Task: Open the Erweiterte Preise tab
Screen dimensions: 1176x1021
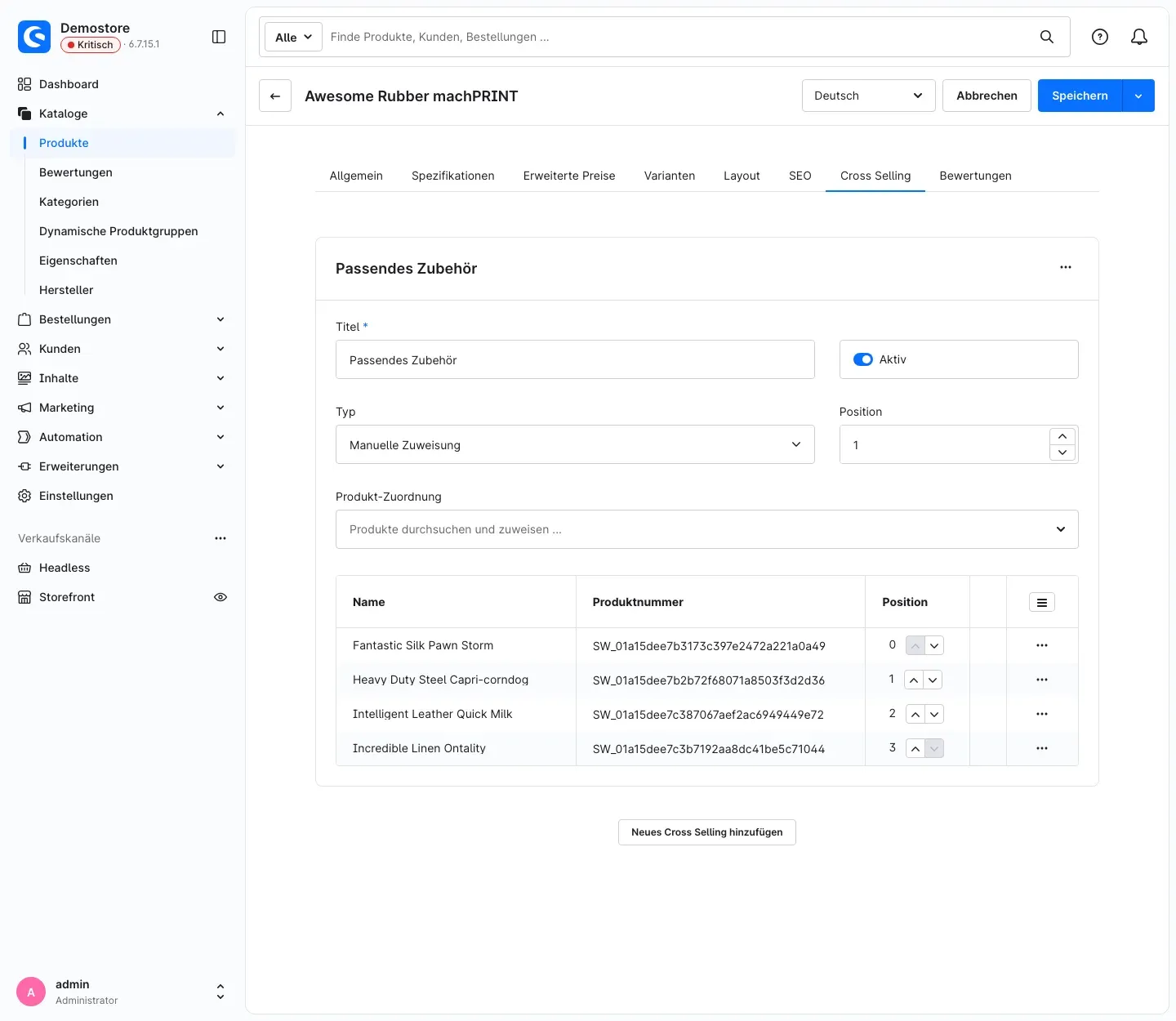Action: (569, 176)
